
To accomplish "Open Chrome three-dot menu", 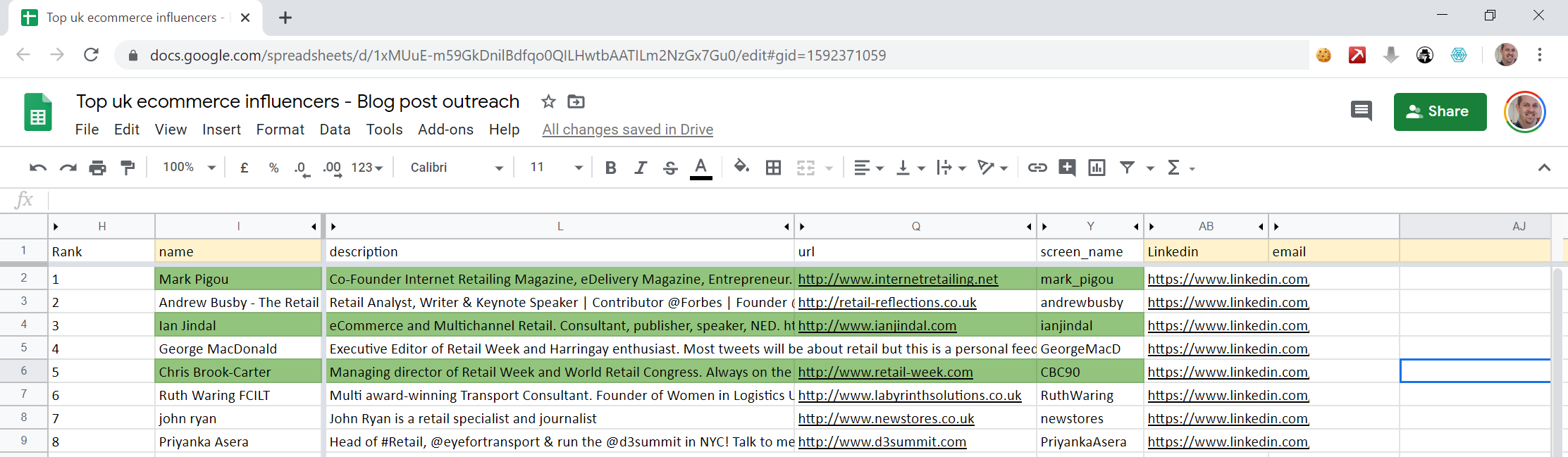I will pos(1540,55).
